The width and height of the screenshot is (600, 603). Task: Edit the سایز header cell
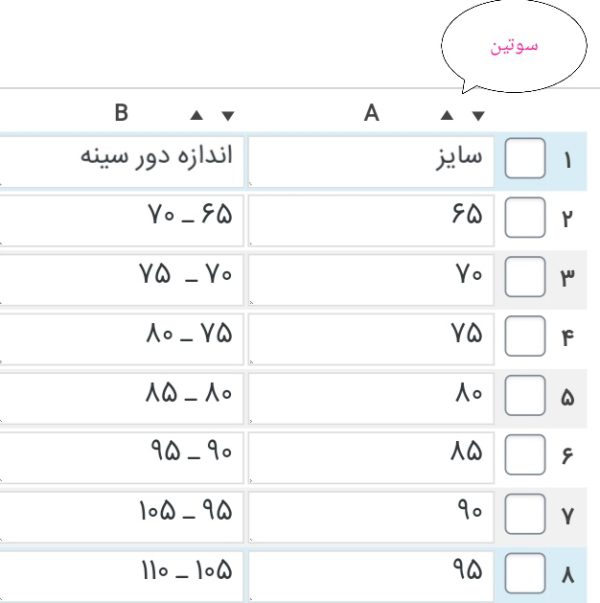(371, 161)
